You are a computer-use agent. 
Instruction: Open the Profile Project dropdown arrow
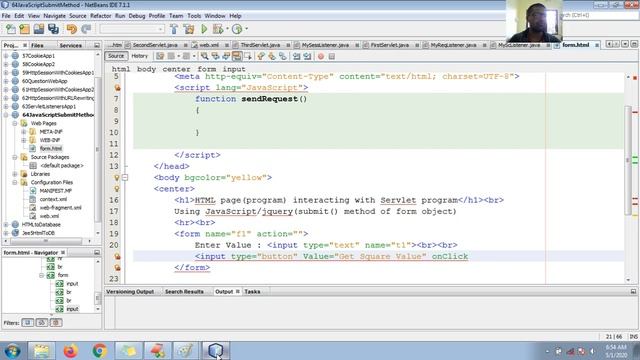coord(247,29)
